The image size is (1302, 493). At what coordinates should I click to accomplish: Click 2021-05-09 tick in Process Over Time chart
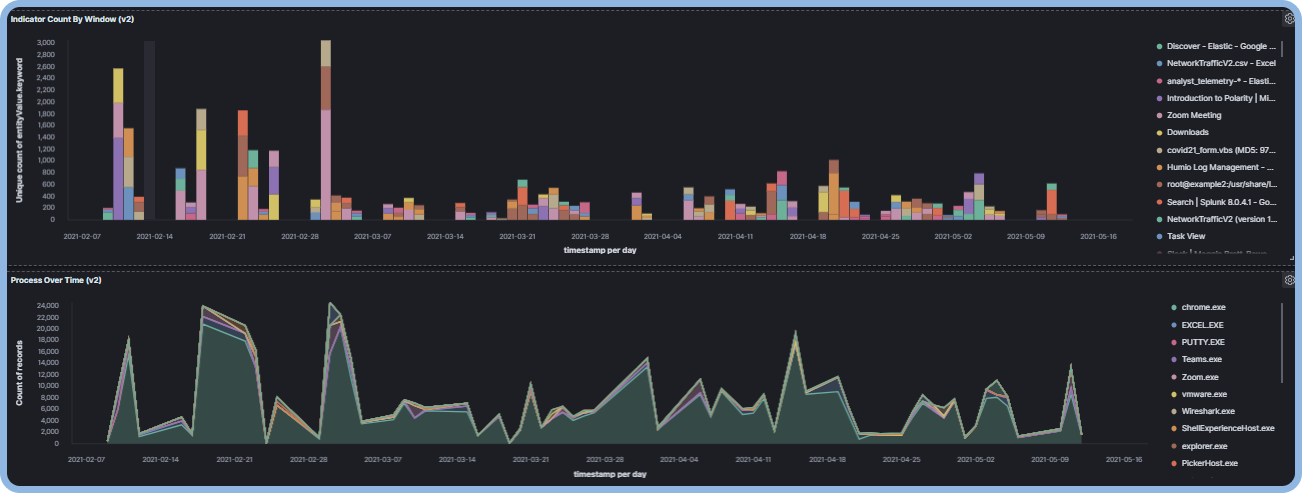[1048, 460]
